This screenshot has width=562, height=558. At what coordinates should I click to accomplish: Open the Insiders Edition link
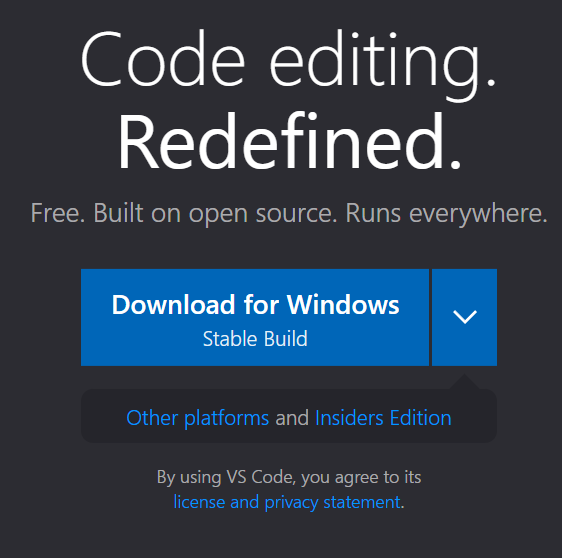tap(383, 418)
